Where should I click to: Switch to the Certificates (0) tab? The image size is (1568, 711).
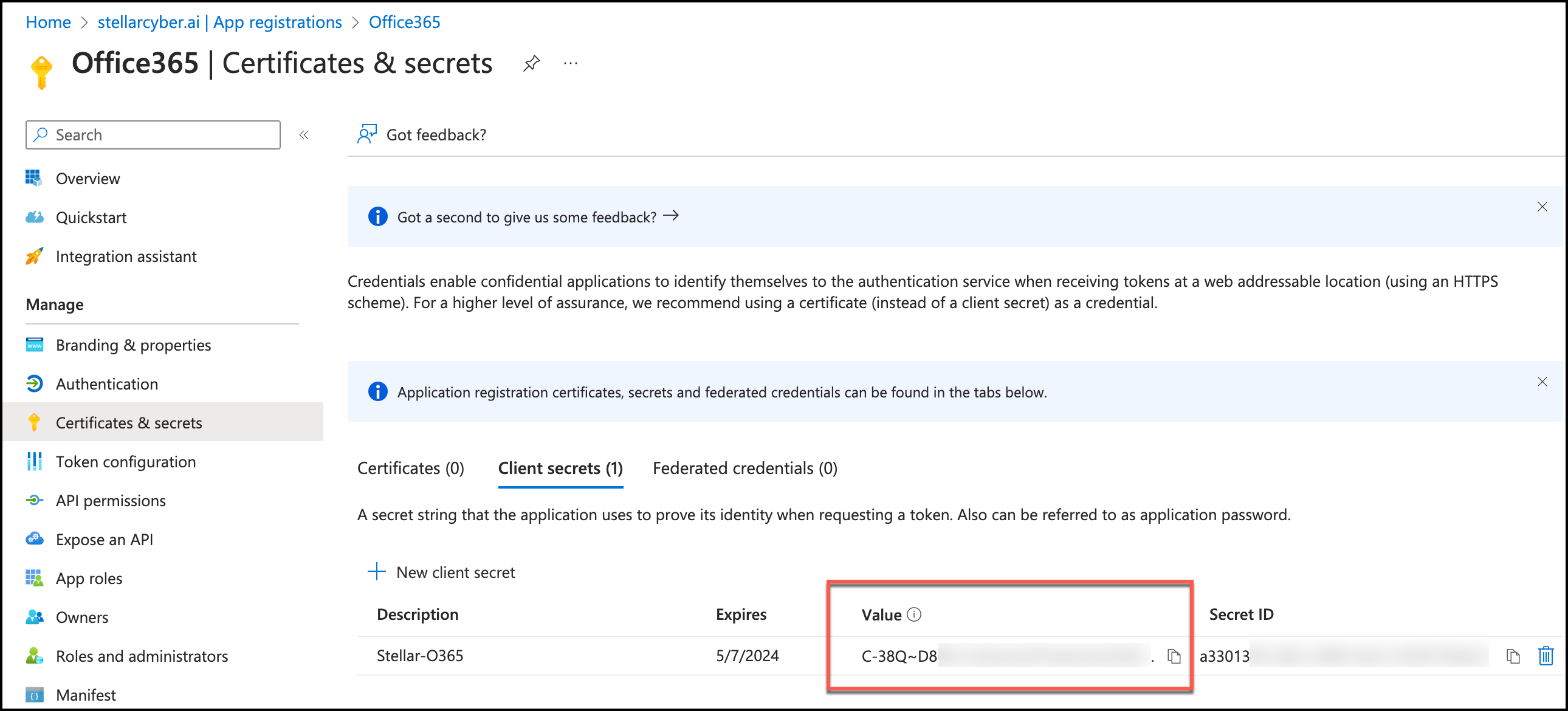410,468
